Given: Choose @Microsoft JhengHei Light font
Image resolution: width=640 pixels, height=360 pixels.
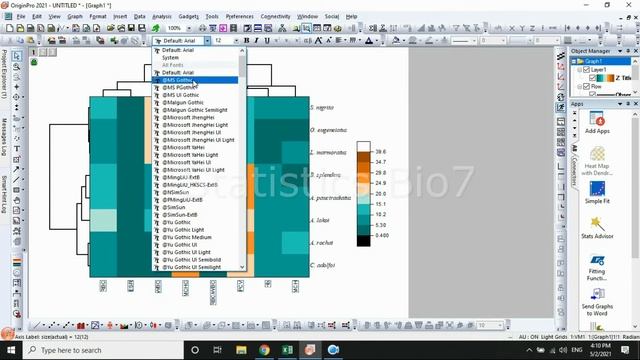Looking at the screenshot, I should click(195, 125).
